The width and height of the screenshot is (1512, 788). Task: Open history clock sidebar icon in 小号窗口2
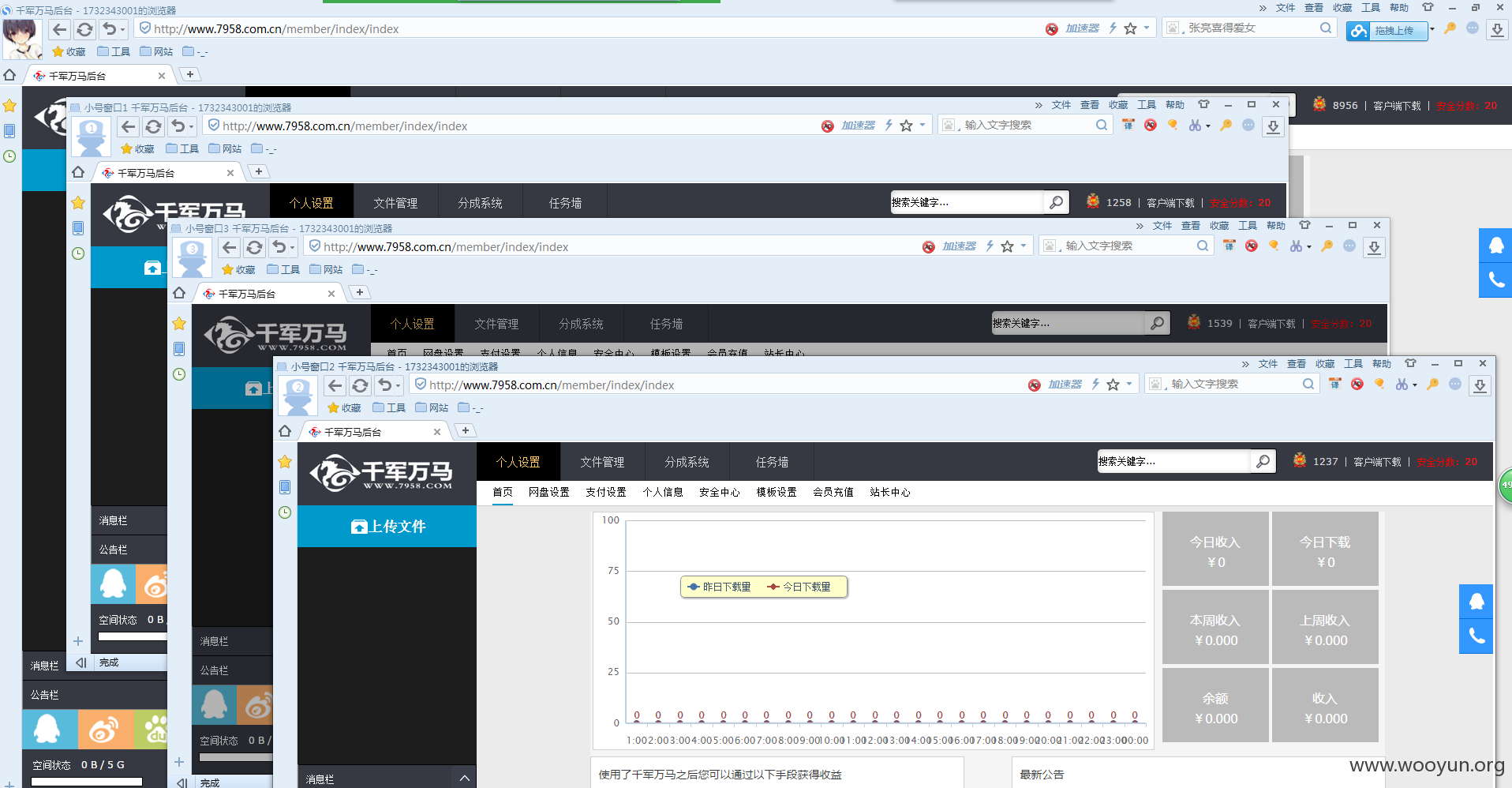click(285, 512)
